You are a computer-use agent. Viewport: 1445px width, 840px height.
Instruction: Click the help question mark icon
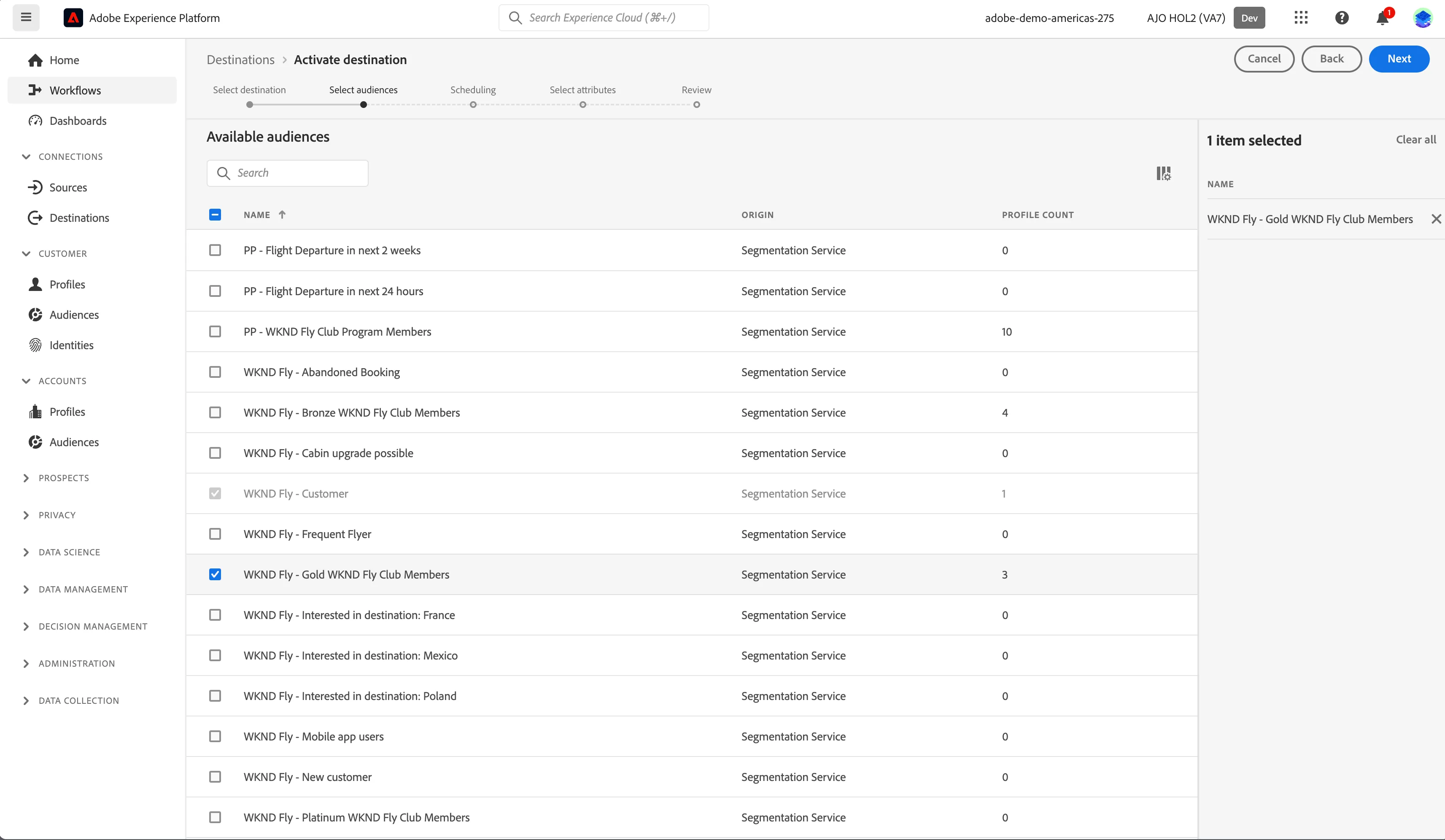[1342, 18]
